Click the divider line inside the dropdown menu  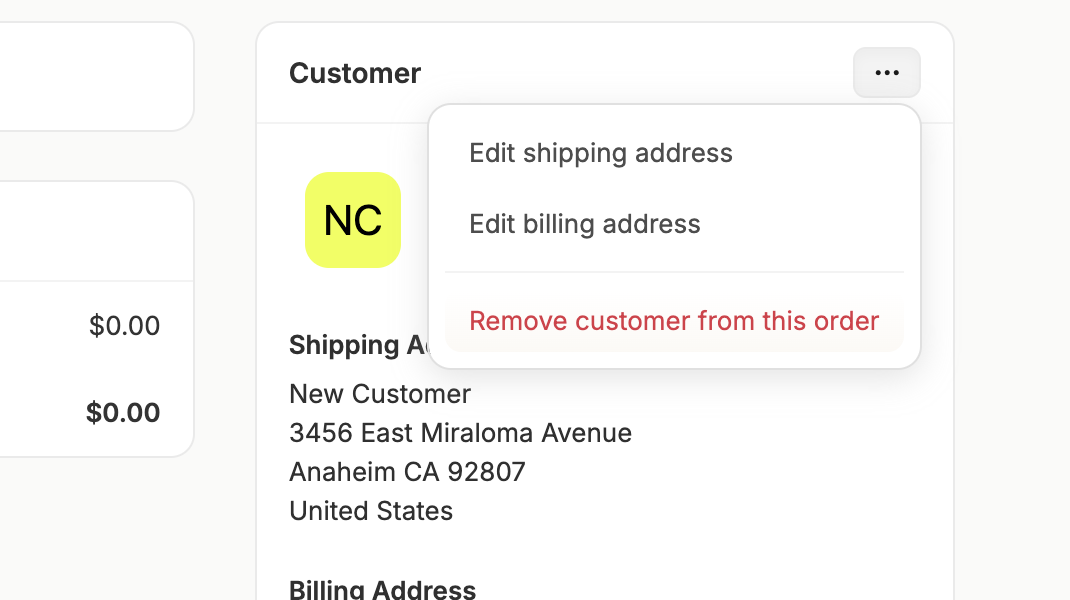(x=674, y=272)
